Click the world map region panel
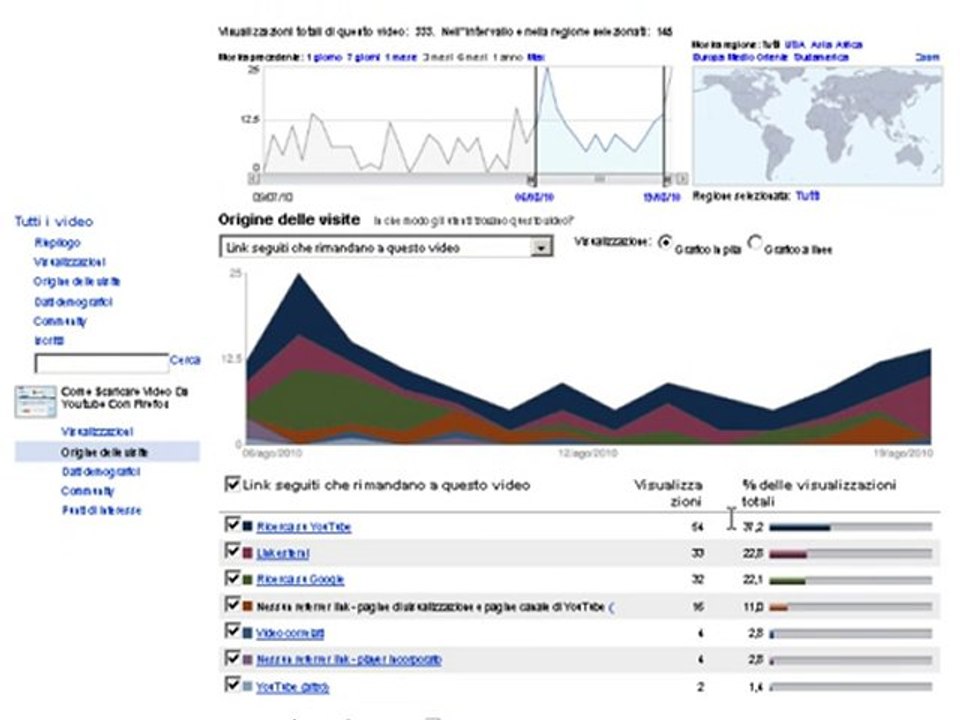 pos(817,126)
